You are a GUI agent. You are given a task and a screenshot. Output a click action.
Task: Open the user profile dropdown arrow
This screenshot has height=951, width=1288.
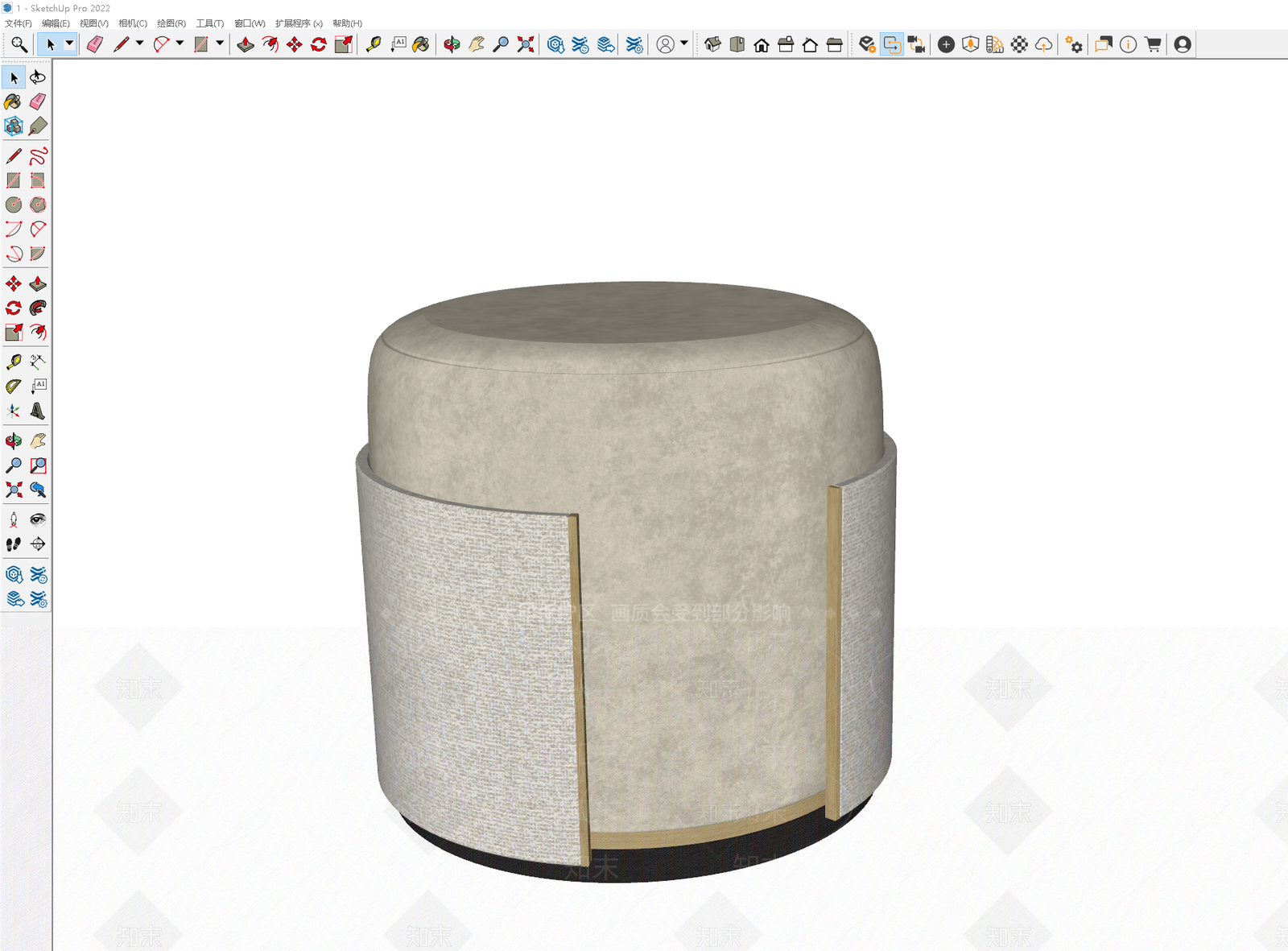click(x=684, y=44)
